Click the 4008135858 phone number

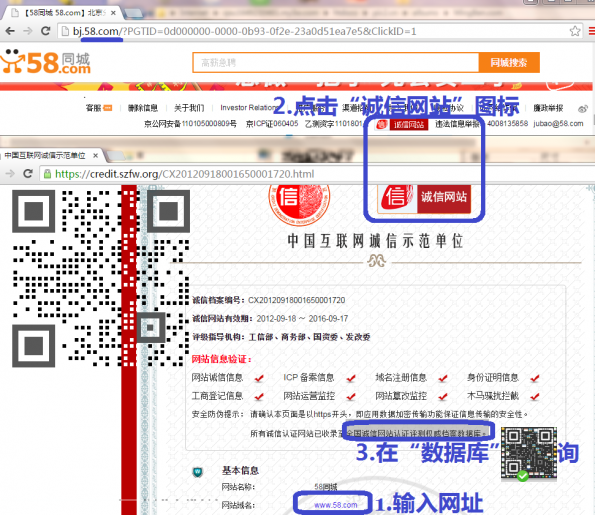click(x=507, y=123)
